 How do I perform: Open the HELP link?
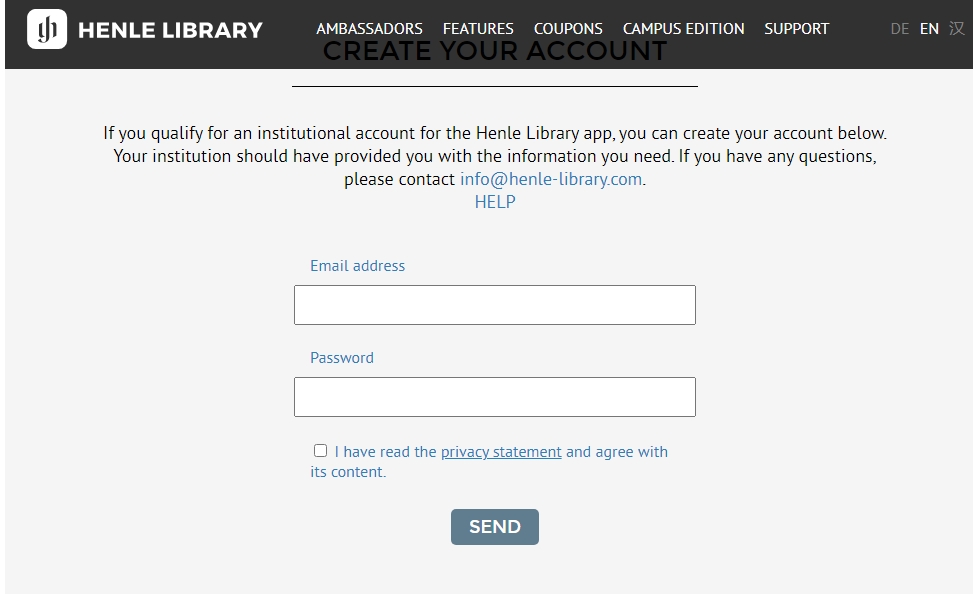[x=495, y=202]
